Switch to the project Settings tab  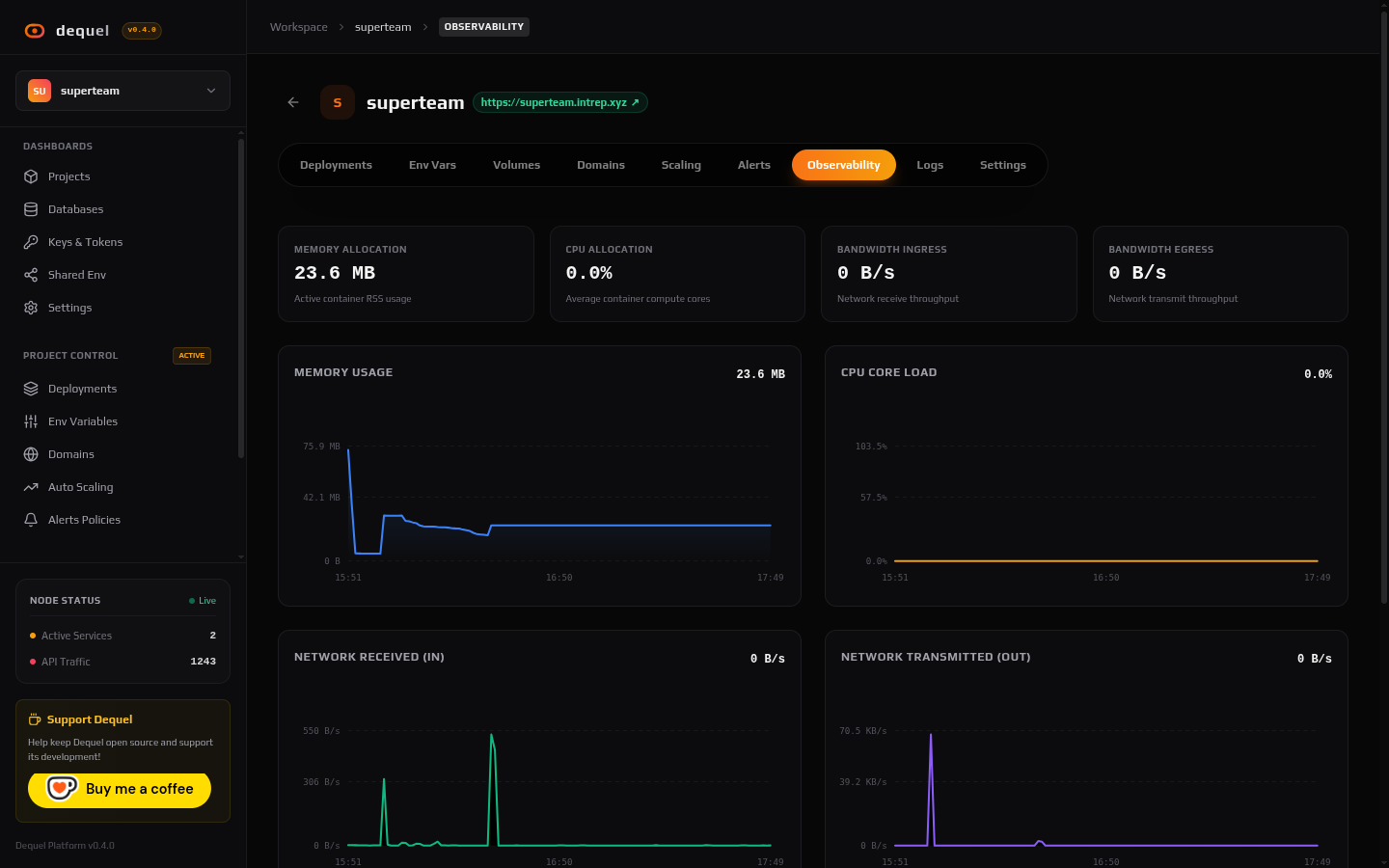point(1003,165)
